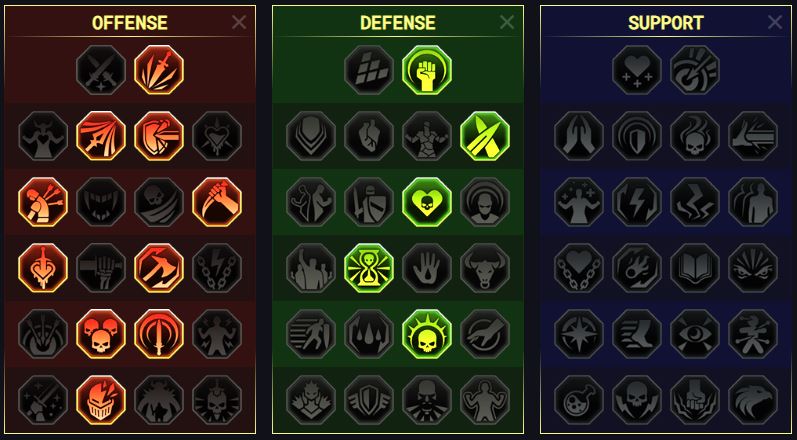Image resolution: width=797 pixels, height=440 pixels.
Task: Click the axe mastery icon in Offense
Action: 159,268
